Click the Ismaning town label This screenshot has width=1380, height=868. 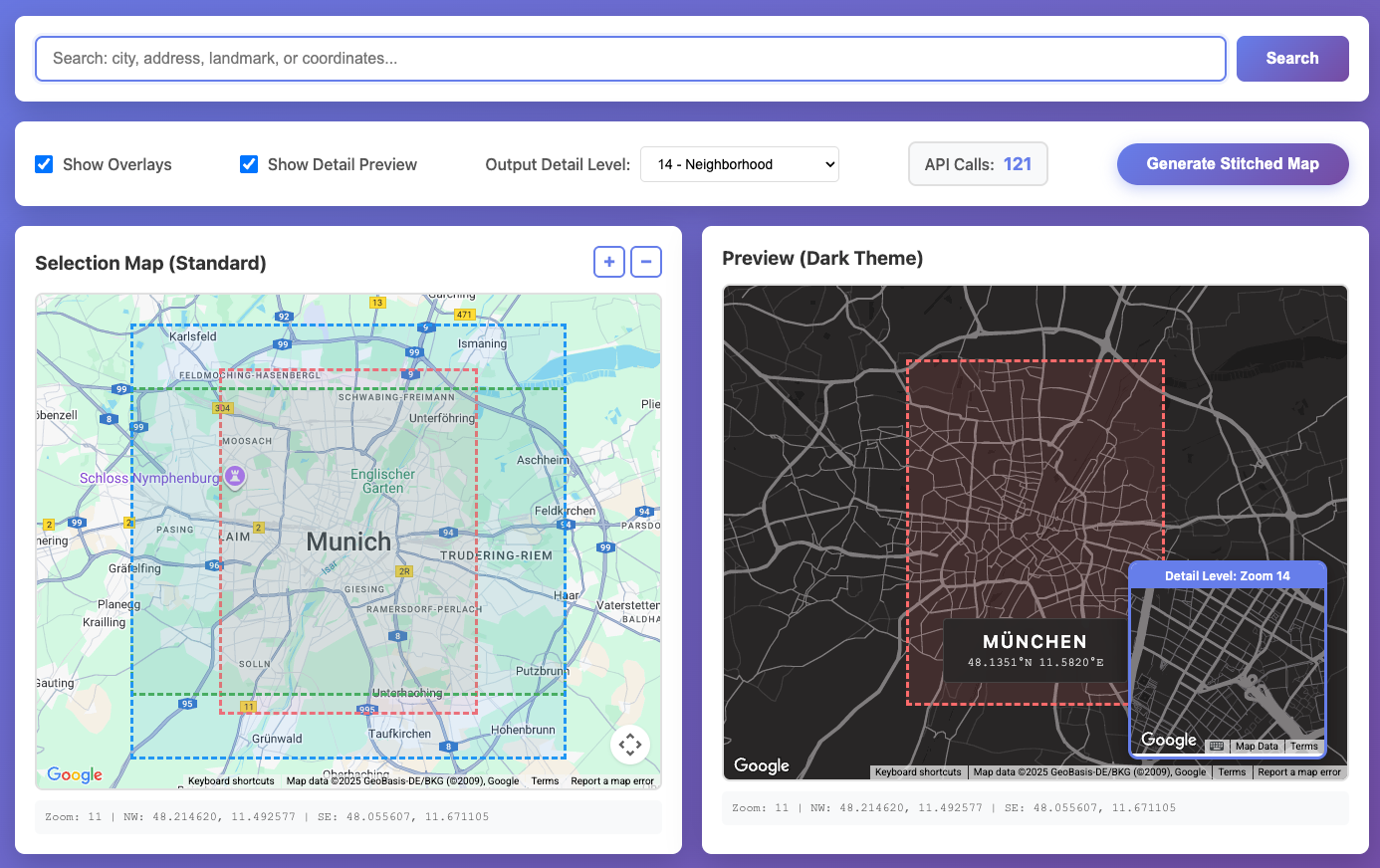482,343
